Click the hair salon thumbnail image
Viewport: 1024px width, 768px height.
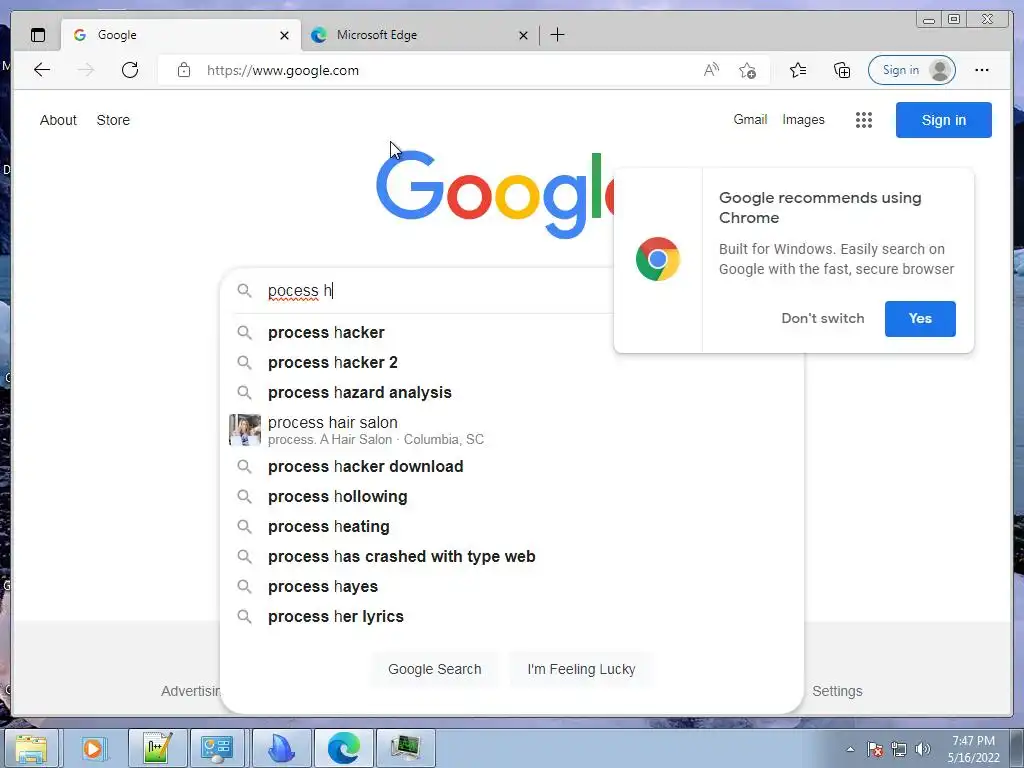(245, 430)
